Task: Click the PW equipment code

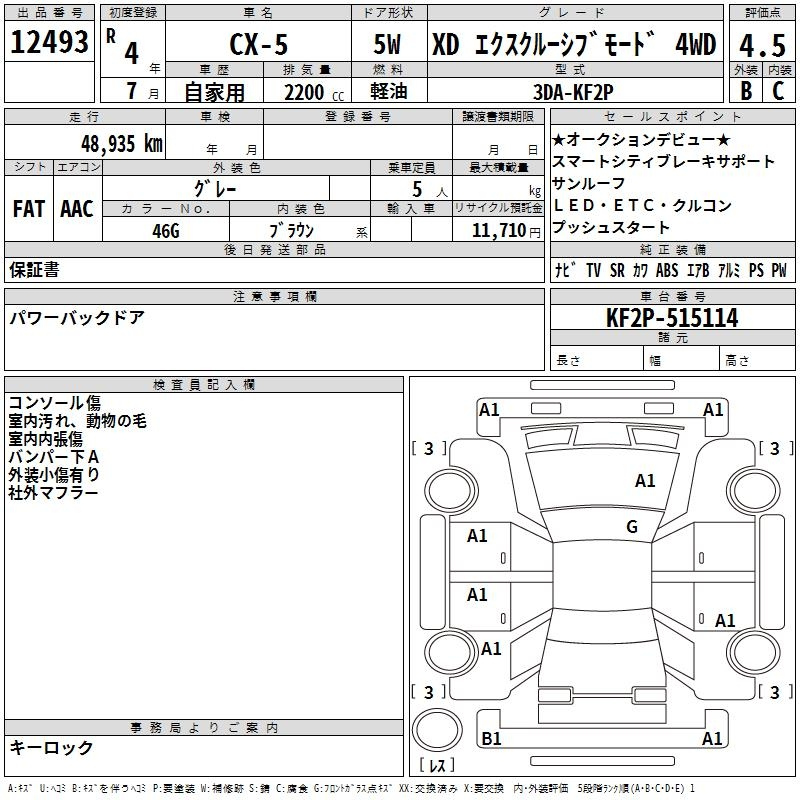Action: point(779,270)
